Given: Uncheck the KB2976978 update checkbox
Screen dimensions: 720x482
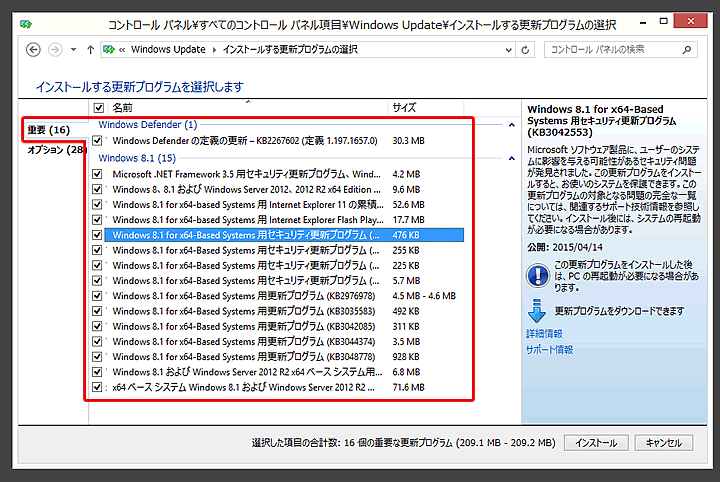Looking at the screenshot, I should click(x=97, y=296).
